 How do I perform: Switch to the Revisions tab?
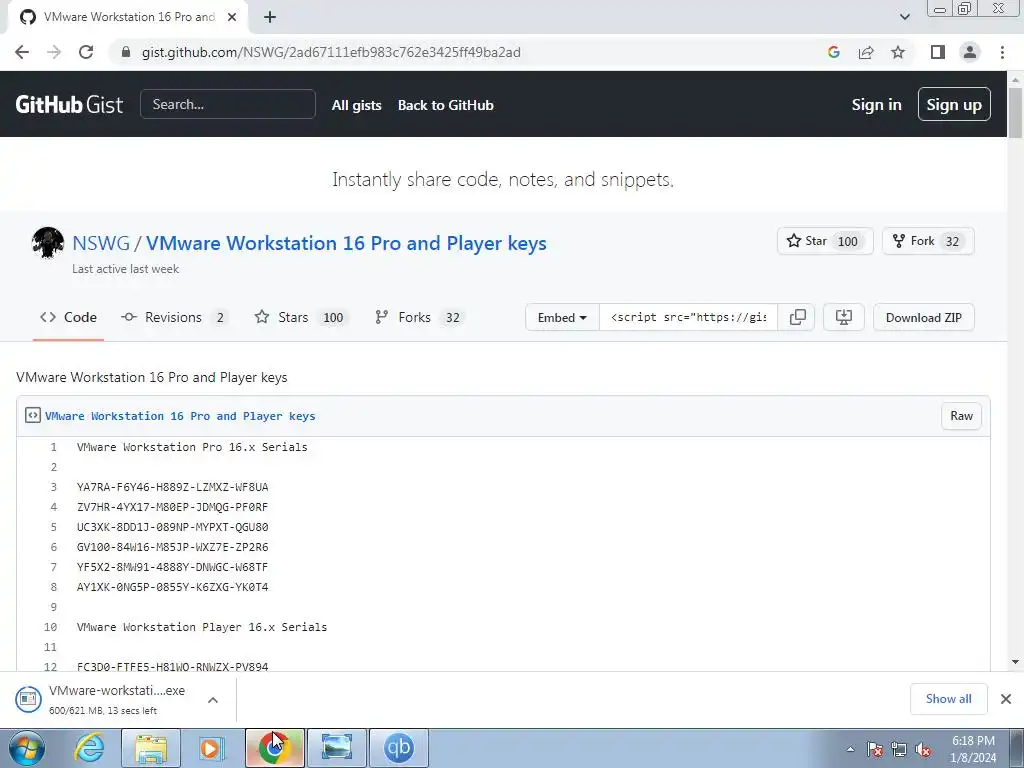click(x=174, y=317)
